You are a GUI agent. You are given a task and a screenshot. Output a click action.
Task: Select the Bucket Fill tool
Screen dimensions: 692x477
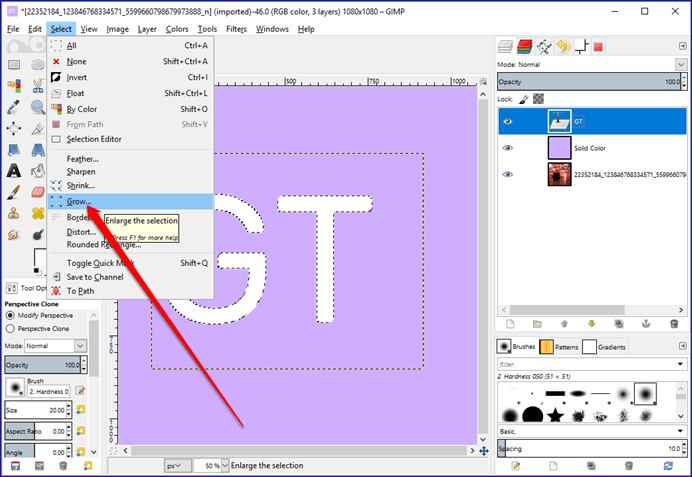pos(38,171)
